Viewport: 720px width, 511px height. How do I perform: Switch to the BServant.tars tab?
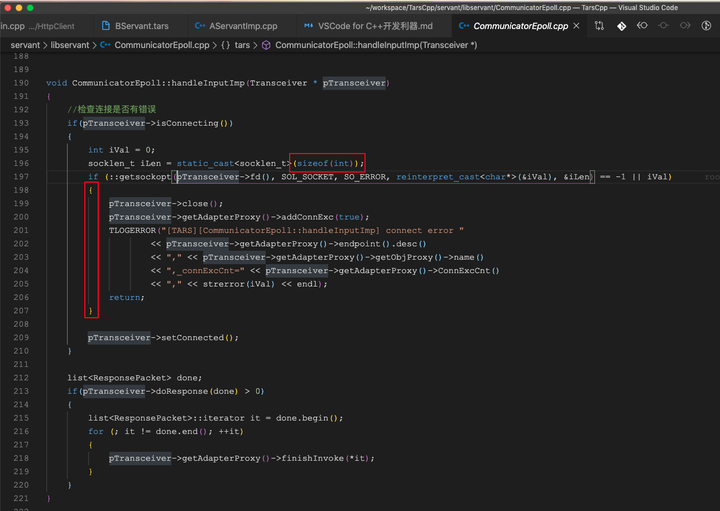point(135,26)
